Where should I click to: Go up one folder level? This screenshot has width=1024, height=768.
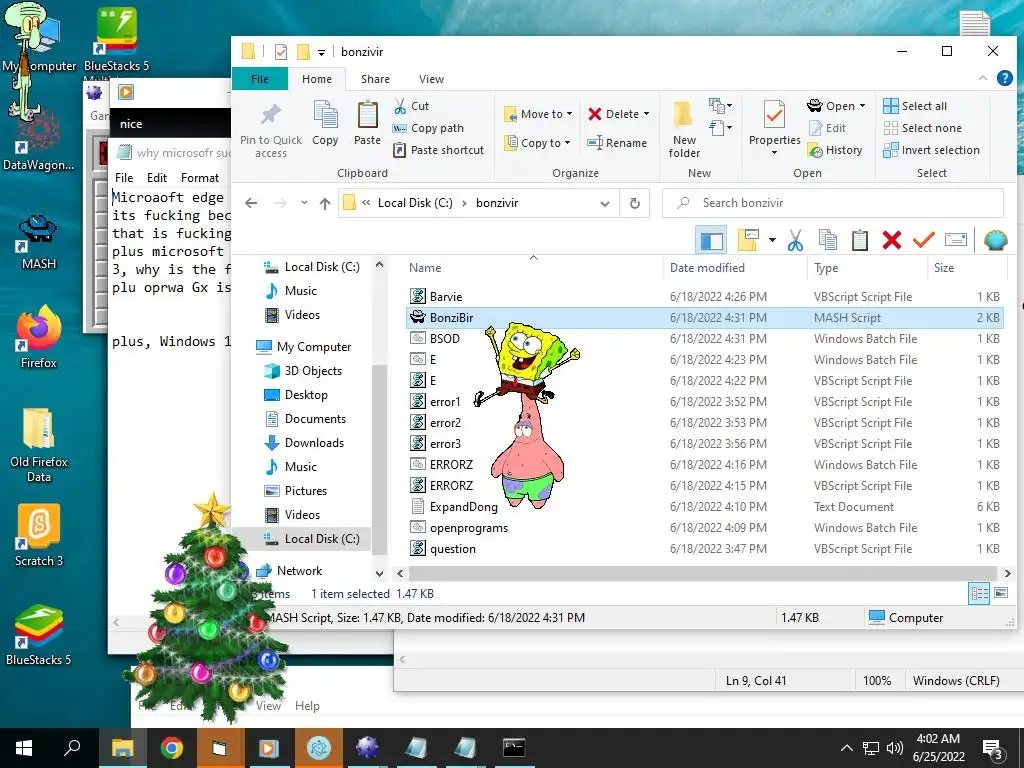point(325,203)
